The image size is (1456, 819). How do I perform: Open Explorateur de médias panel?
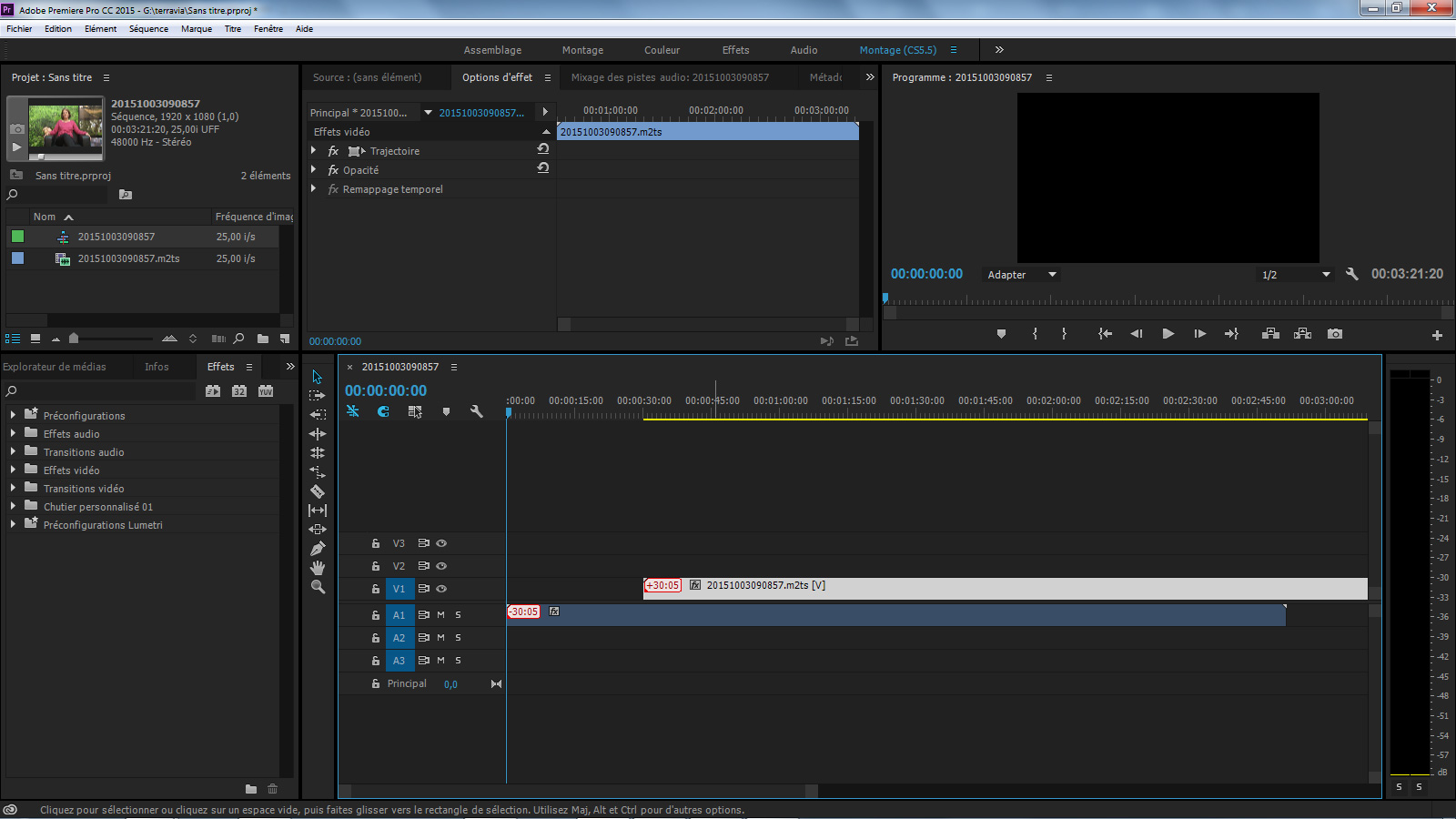pyautogui.click(x=55, y=367)
